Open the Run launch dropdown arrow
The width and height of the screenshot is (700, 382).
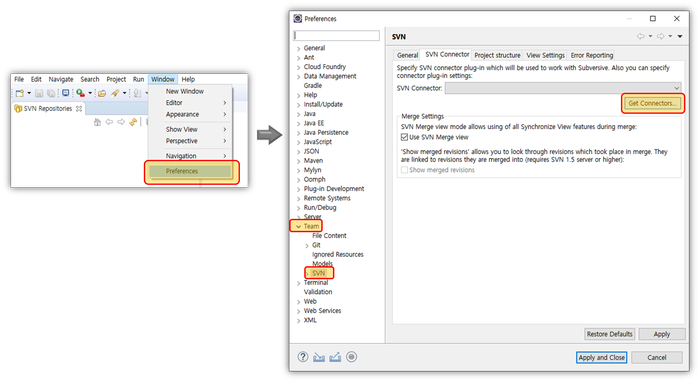click(90, 93)
